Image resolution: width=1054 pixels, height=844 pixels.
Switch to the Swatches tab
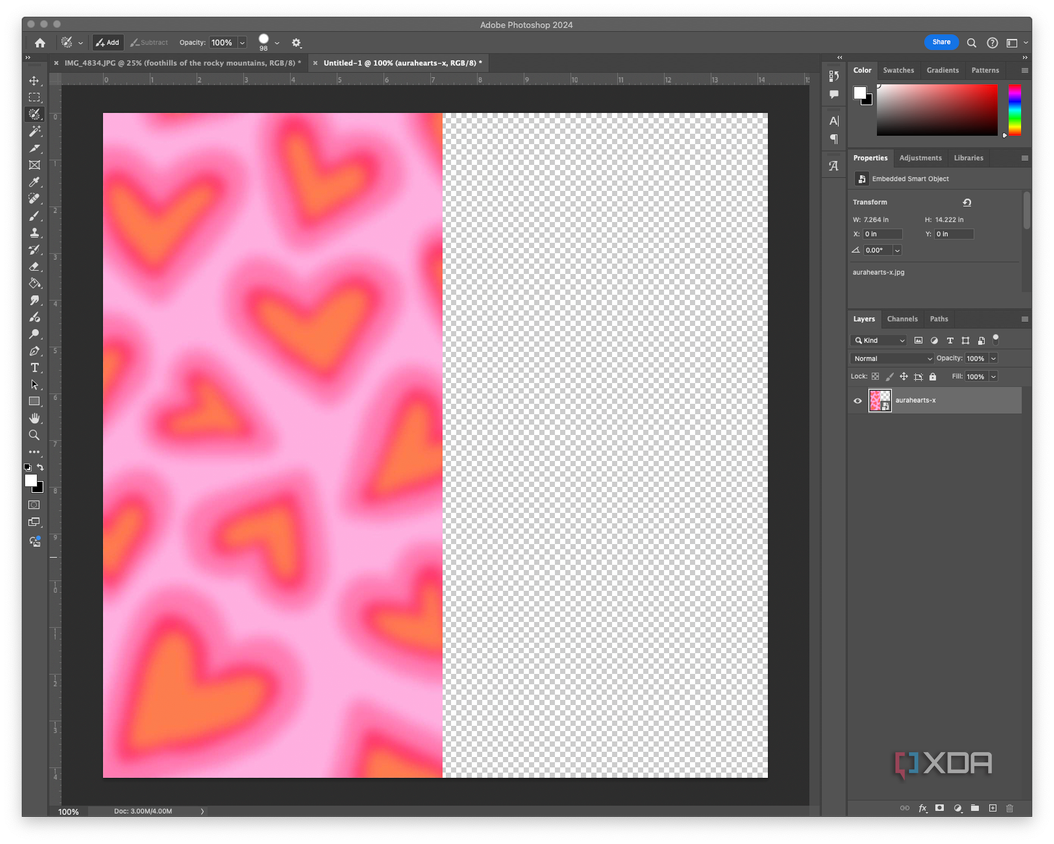point(898,70)
